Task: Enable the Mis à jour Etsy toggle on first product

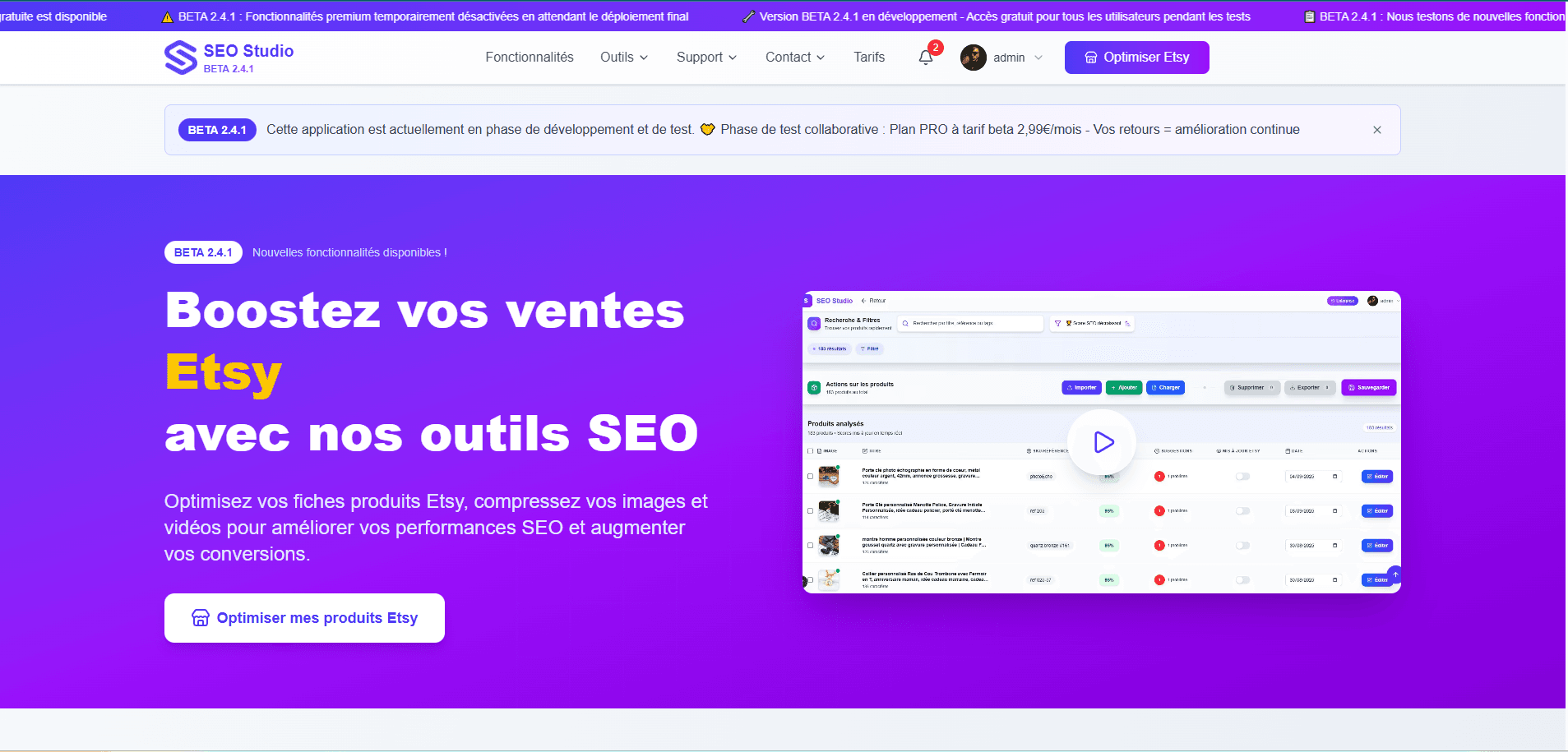Action: tap(1242, 476)
